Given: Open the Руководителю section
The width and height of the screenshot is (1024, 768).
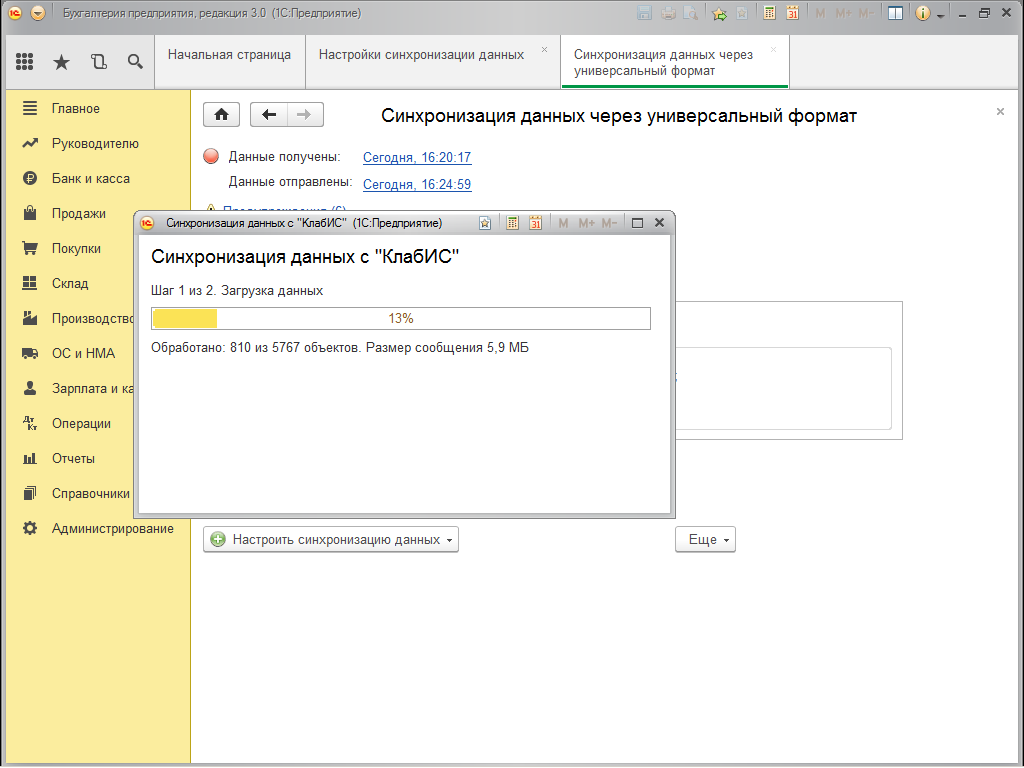Looking at the screenshot, I should point(95,144).
